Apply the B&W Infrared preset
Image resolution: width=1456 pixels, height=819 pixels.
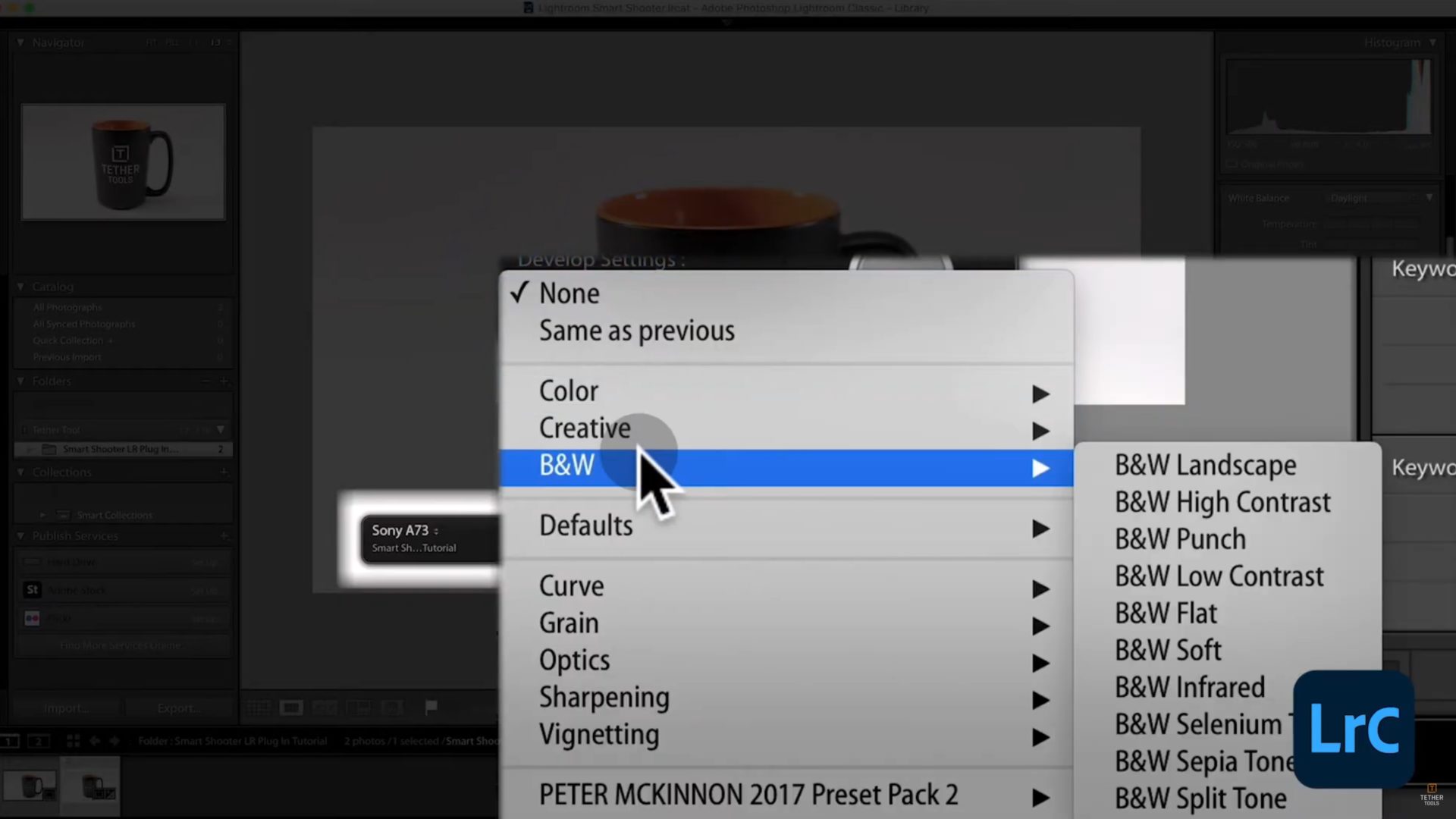click(1190, 688)
